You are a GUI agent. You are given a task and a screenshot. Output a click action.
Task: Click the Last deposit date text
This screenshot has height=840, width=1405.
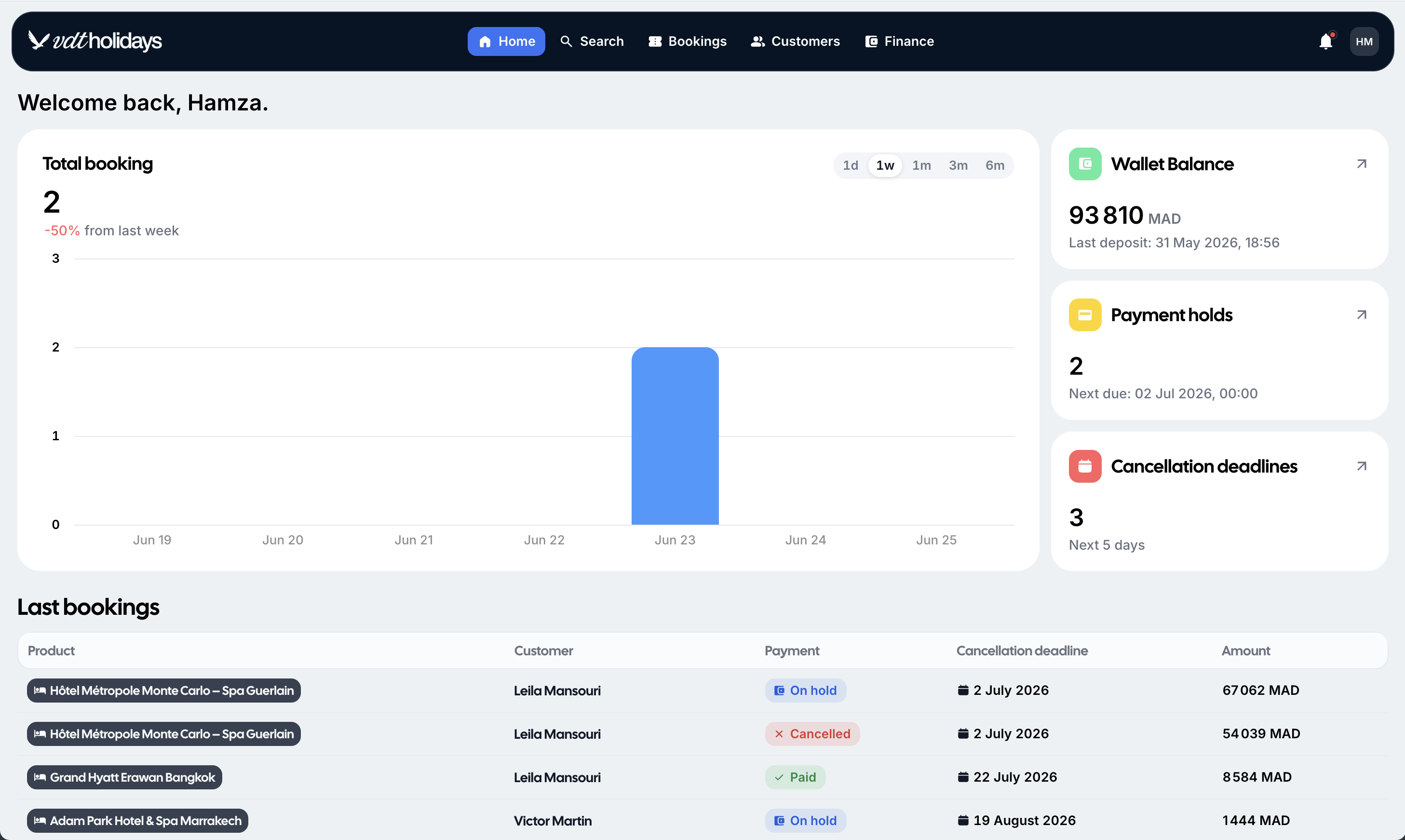coord(1174,243)
